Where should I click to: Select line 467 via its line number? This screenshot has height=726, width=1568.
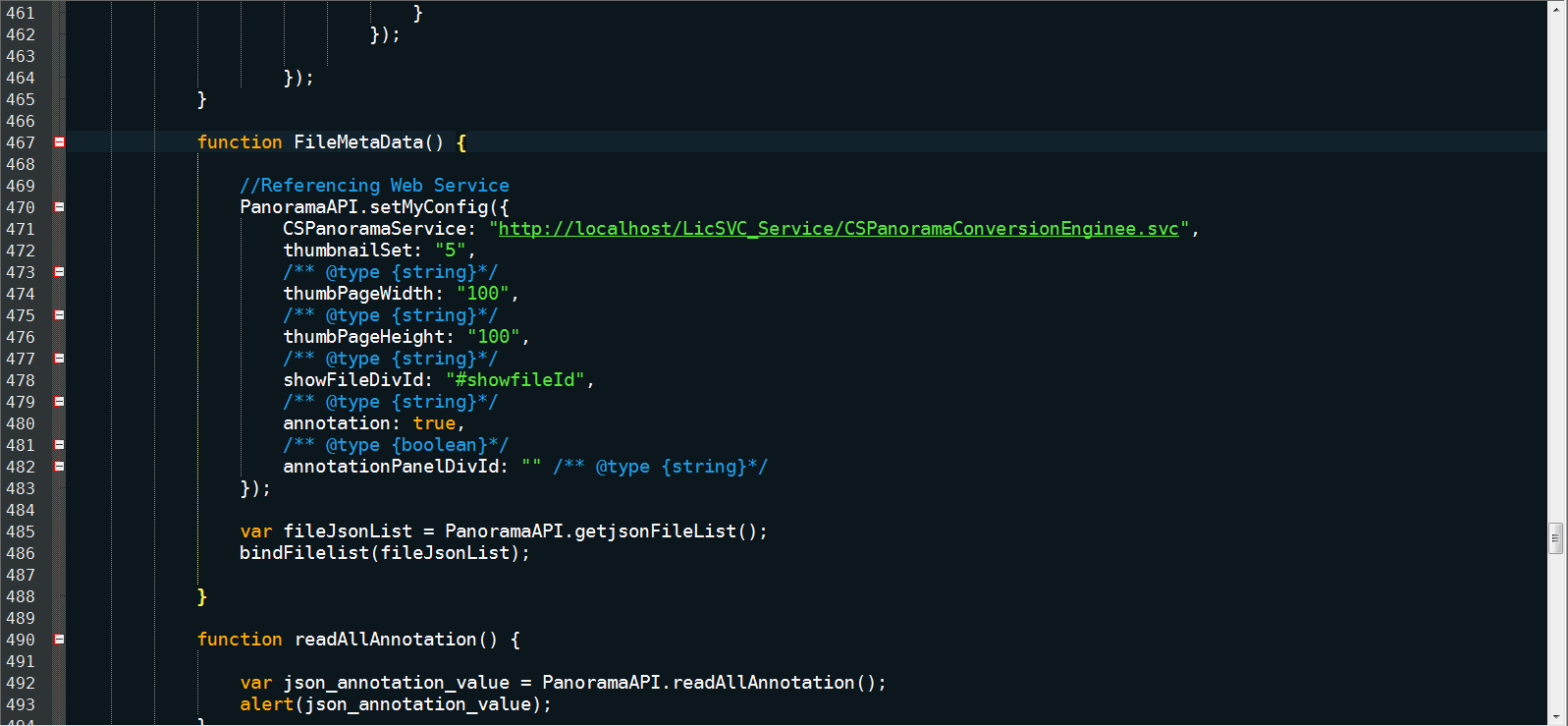[x=21, y=142]
